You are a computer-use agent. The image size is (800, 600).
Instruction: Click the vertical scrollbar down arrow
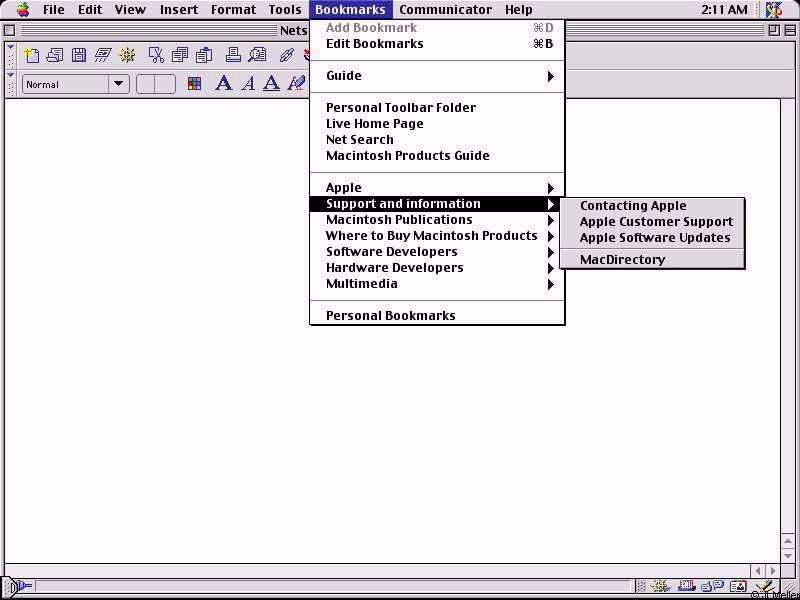(x=789, y=555)
